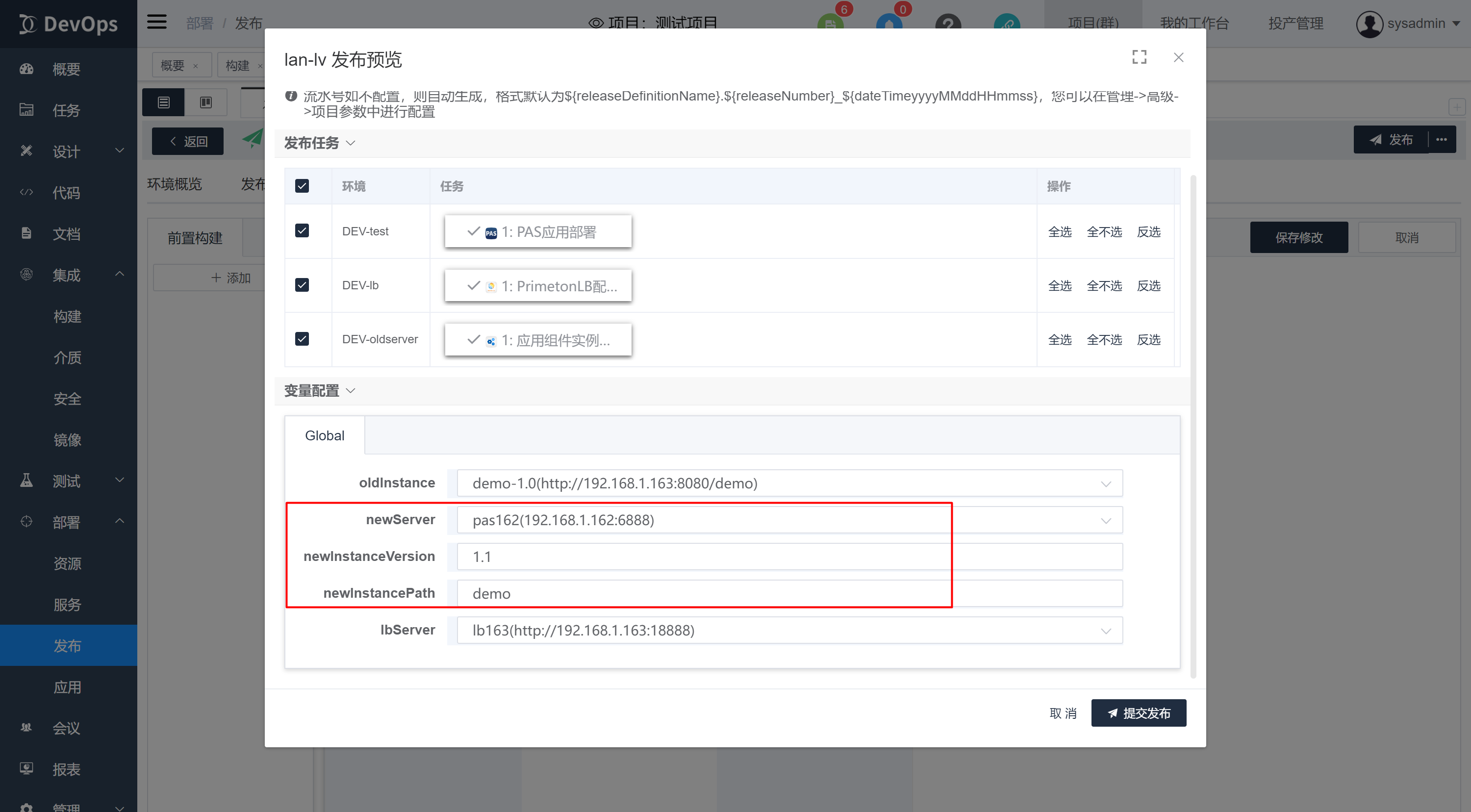
Task: Select the list view icon button
Action: click(163, 102)
